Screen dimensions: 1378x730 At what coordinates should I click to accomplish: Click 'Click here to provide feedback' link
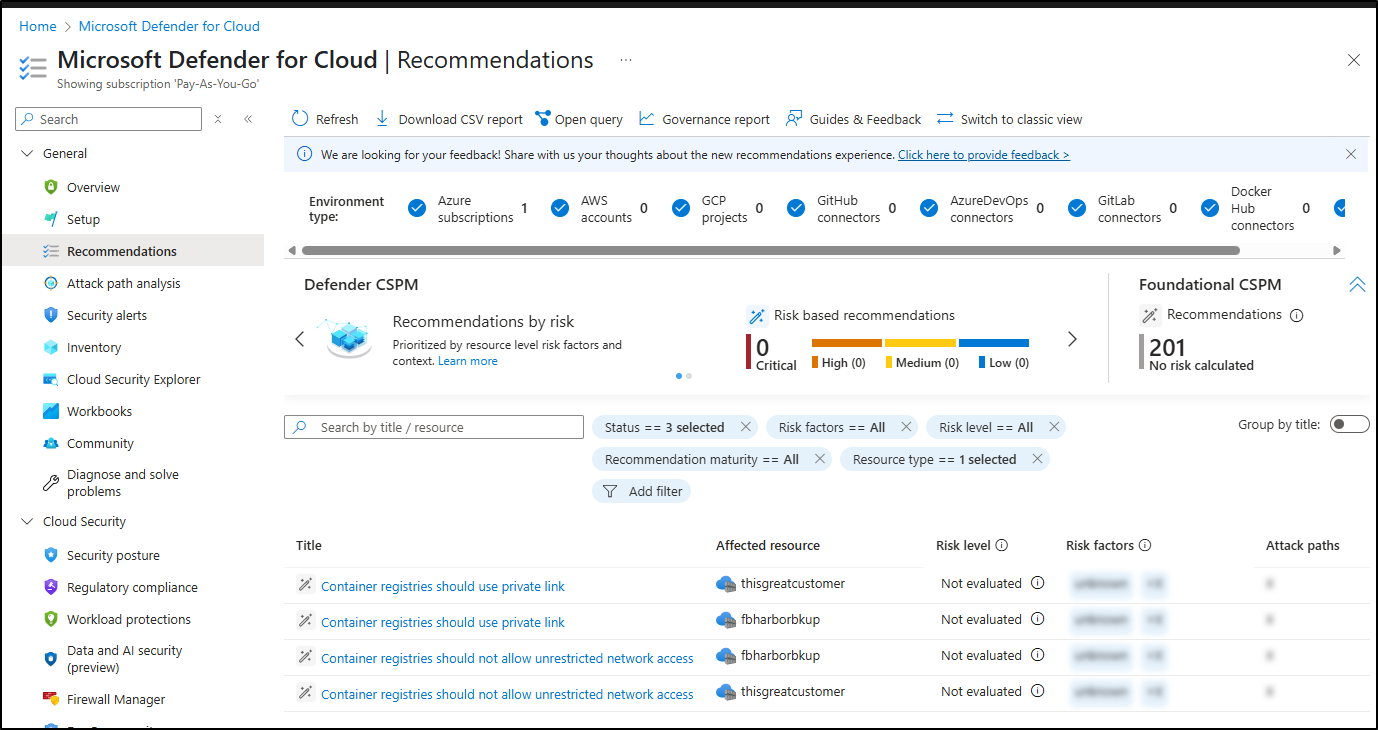tap(984, 155)
